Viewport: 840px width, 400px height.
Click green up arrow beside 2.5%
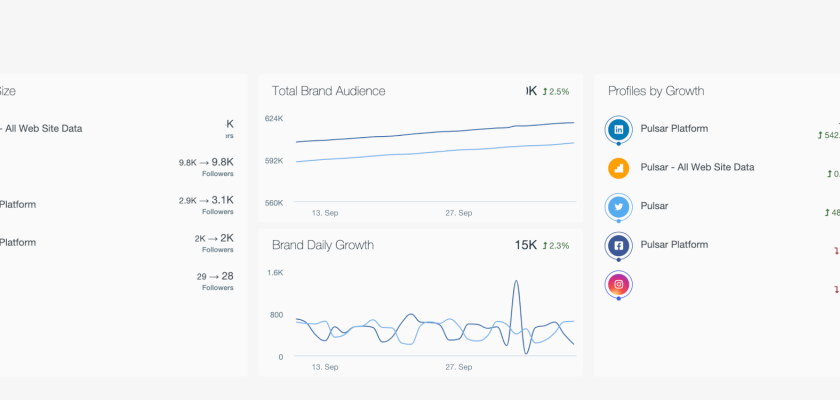[x=545, y=92]
